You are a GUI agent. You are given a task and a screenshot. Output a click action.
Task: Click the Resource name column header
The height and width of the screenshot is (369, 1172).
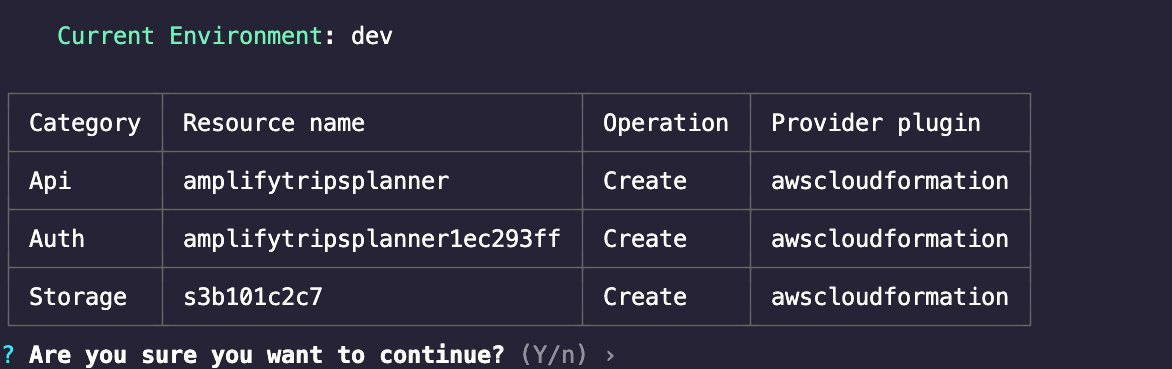click(274, 123)
